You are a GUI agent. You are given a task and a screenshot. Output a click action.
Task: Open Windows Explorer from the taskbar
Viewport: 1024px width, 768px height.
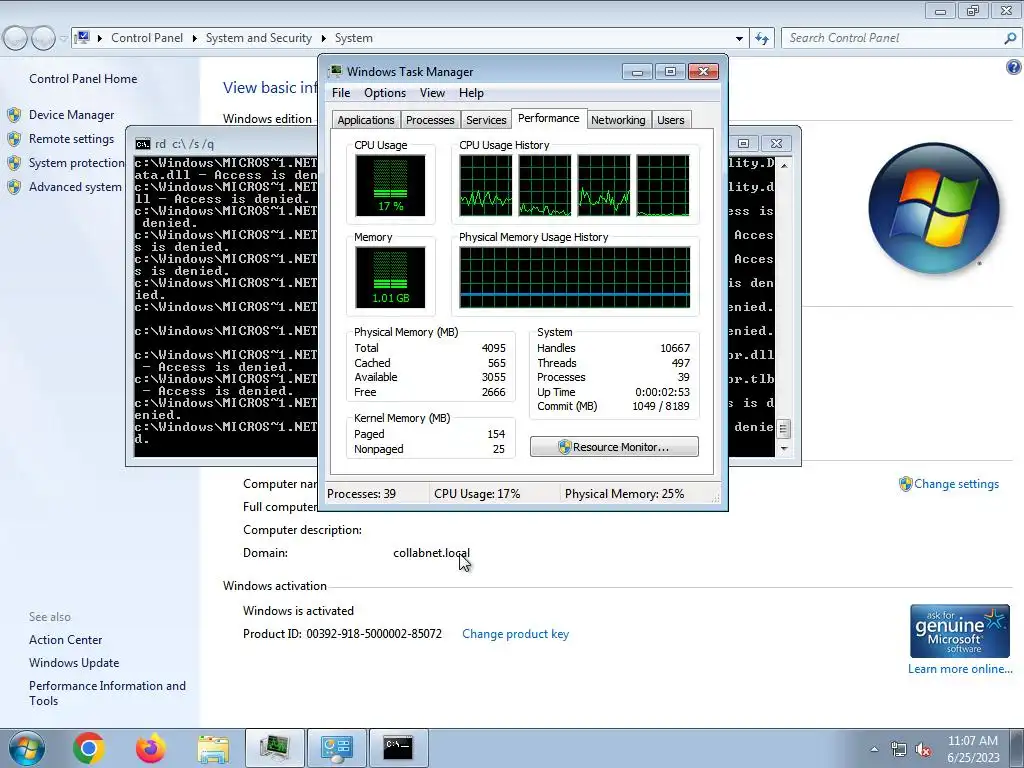[x=213, y=748]
